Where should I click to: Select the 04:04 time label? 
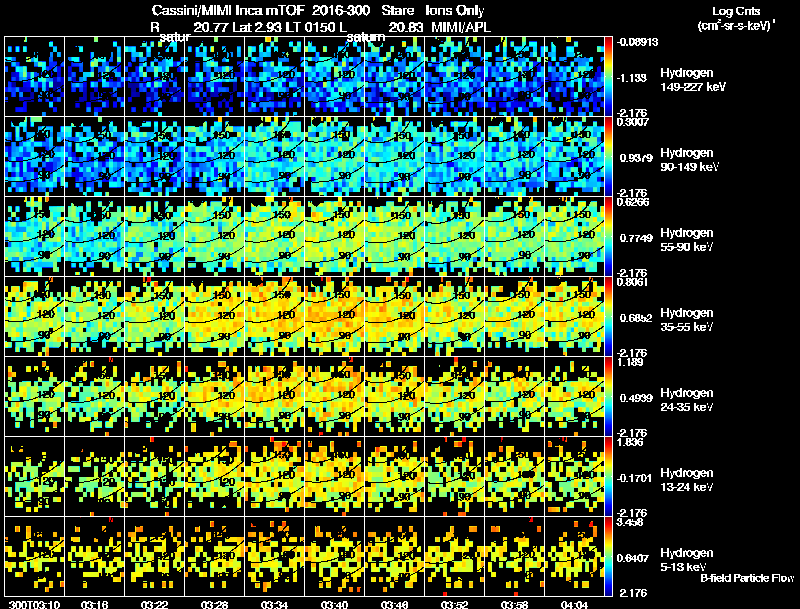(574, 604)
